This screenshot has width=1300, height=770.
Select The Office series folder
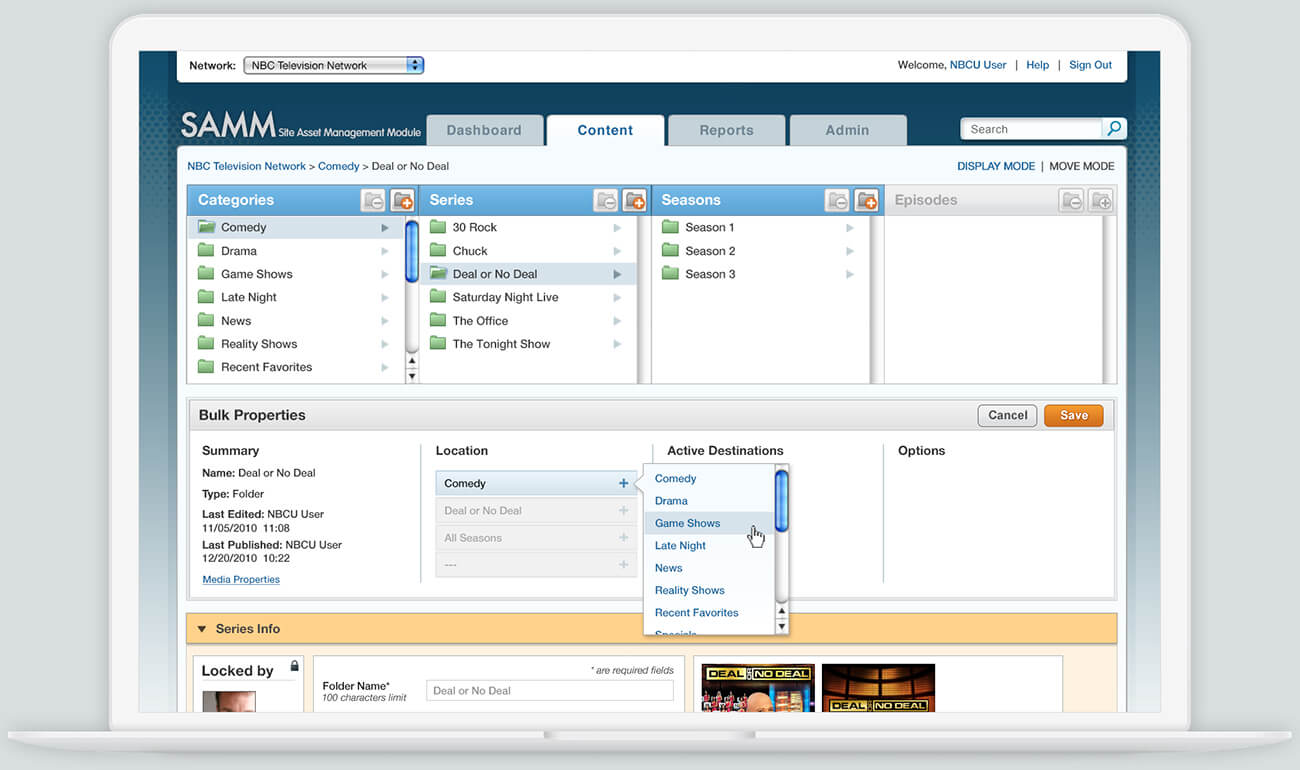click(480, 321)
